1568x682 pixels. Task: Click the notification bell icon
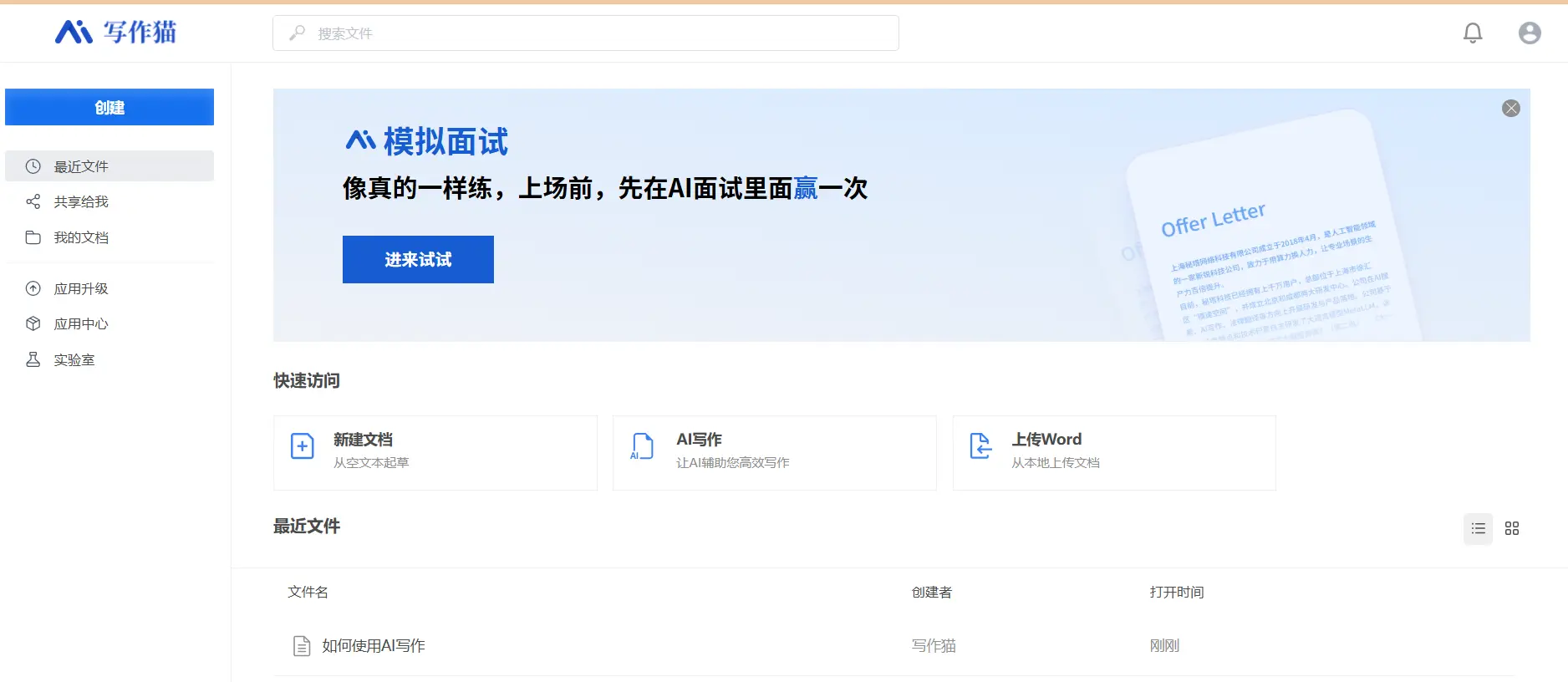click(x=1473, y=33)
